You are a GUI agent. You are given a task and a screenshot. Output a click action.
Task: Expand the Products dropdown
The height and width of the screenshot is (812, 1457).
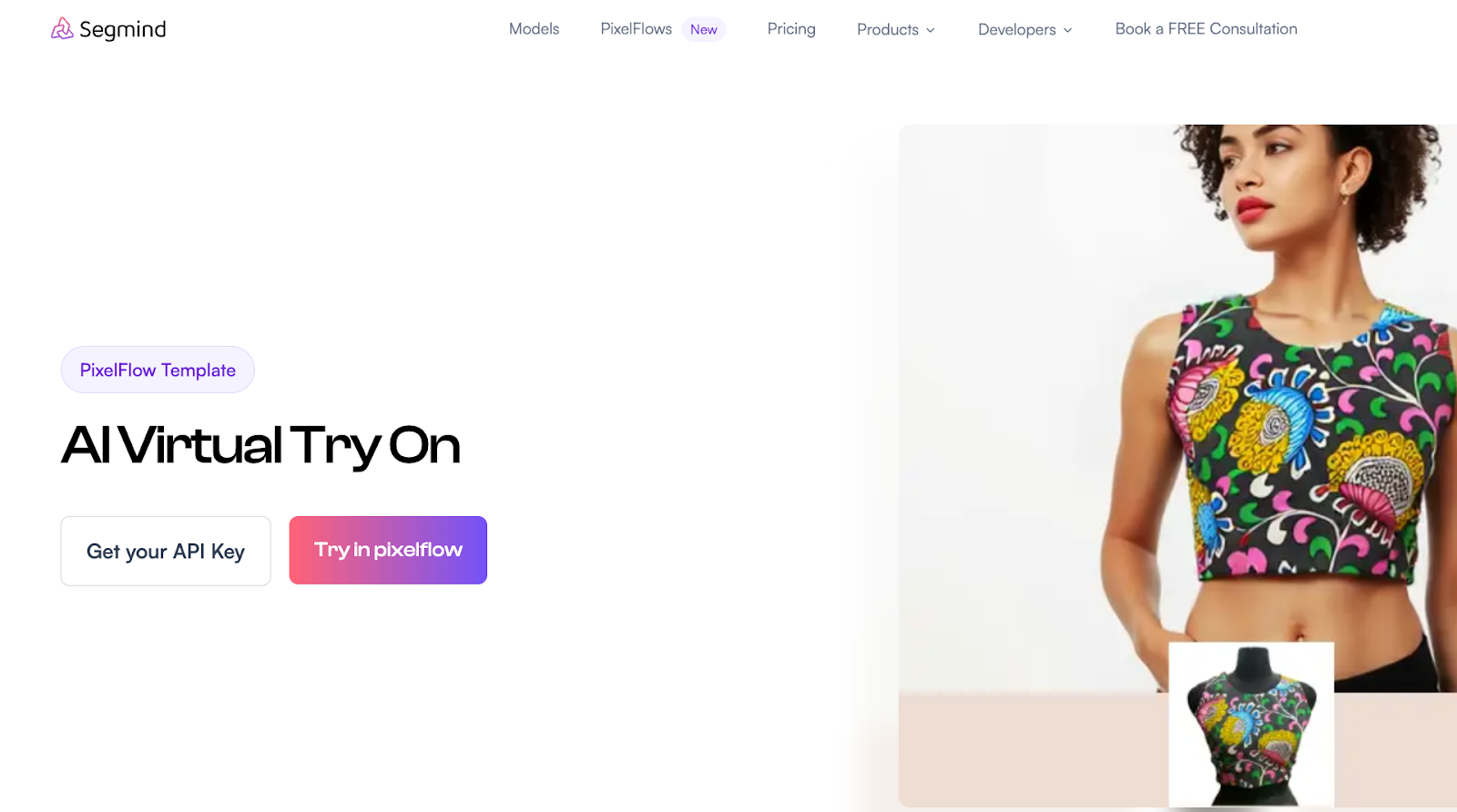(x=896, y=29)
